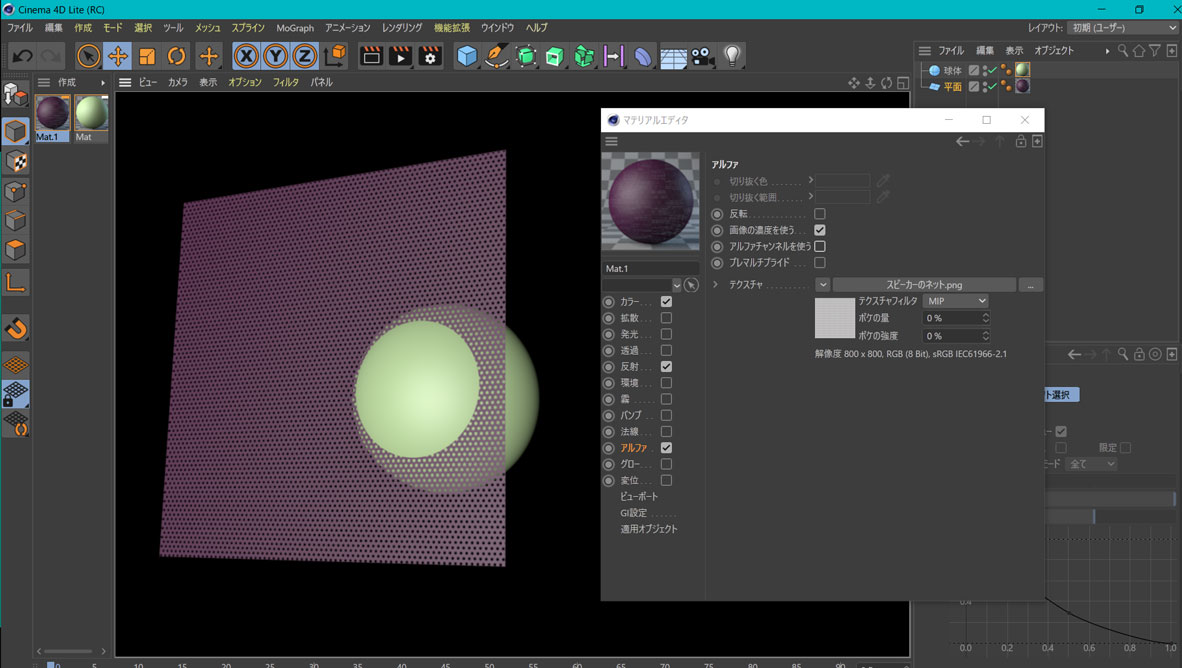The width and height of the screenshot is (1182, 668).
Task: Open the MoGraph menu
Action: pos(294,28)
